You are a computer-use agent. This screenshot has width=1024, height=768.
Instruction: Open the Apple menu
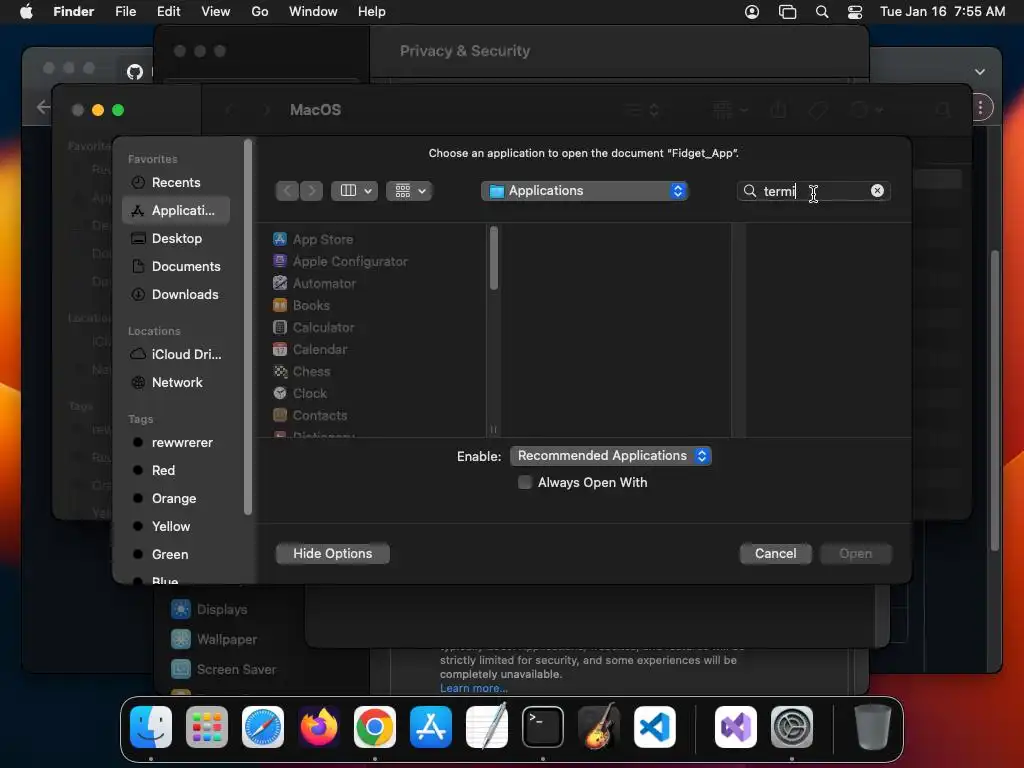click(26, 12)
